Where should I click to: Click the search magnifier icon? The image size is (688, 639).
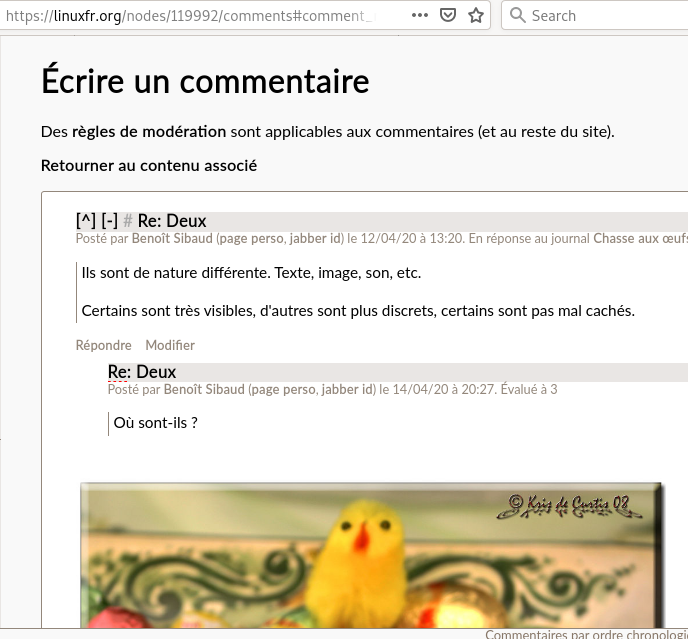517,15
